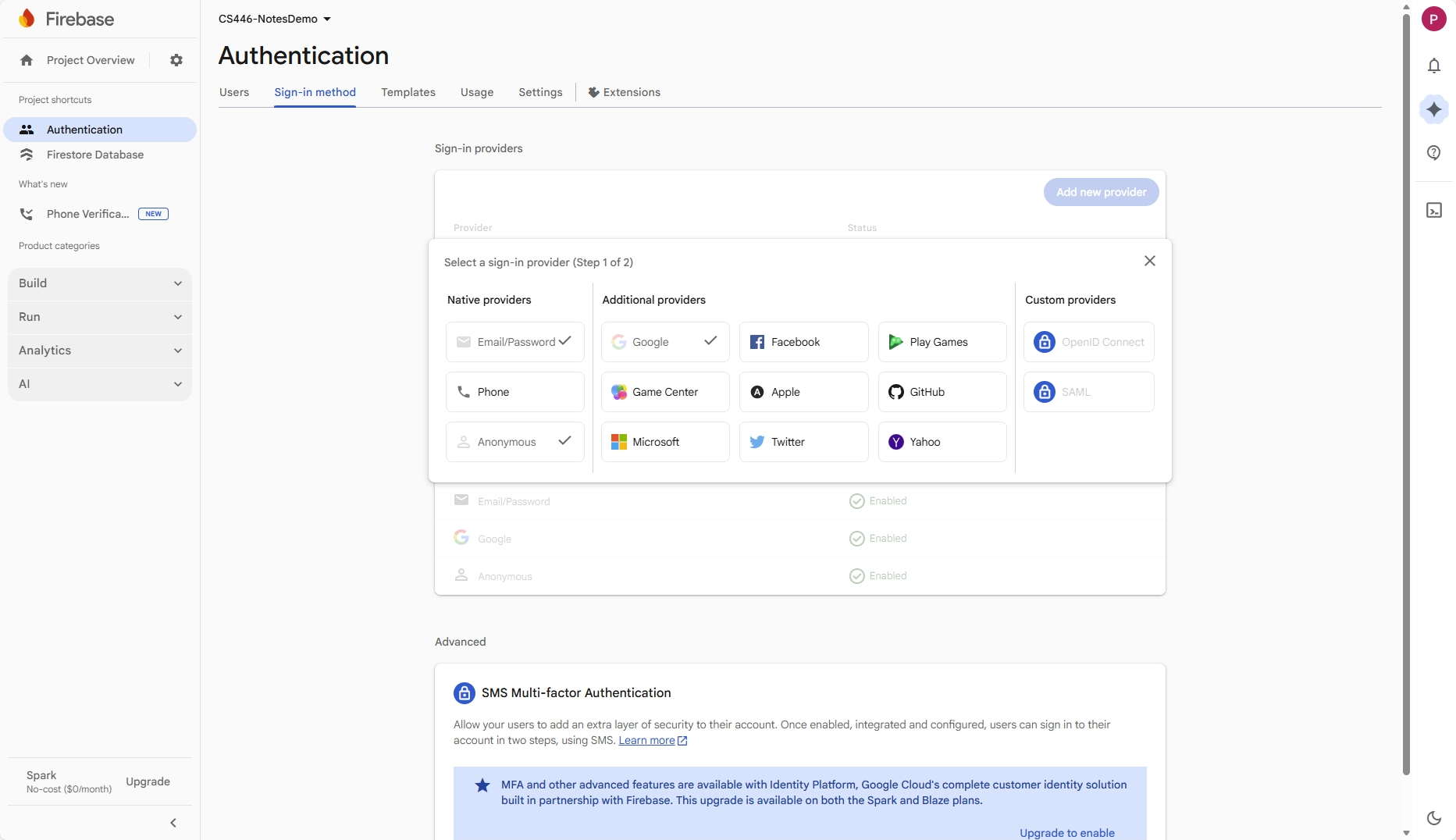Toggle dark mode with the moon icon
Viewport: 1456px width, 840px height.
(x=1434, y=817)
